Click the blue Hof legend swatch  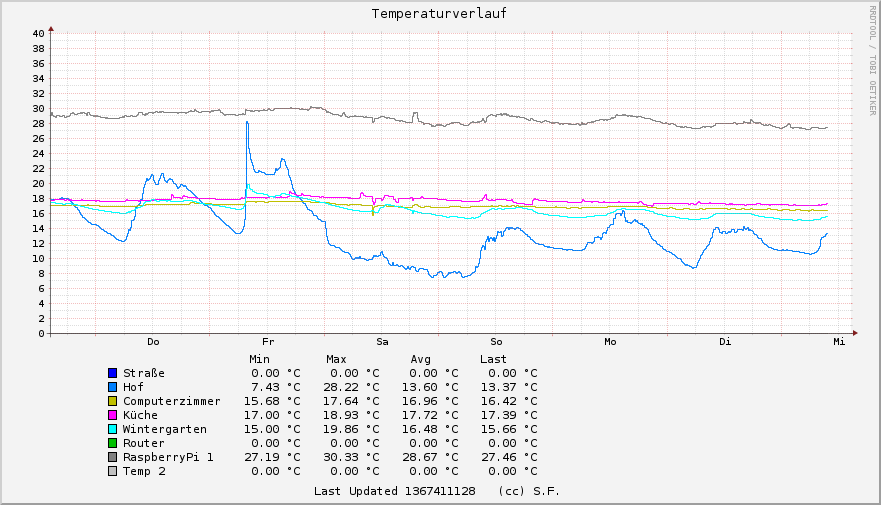point(113,387)
